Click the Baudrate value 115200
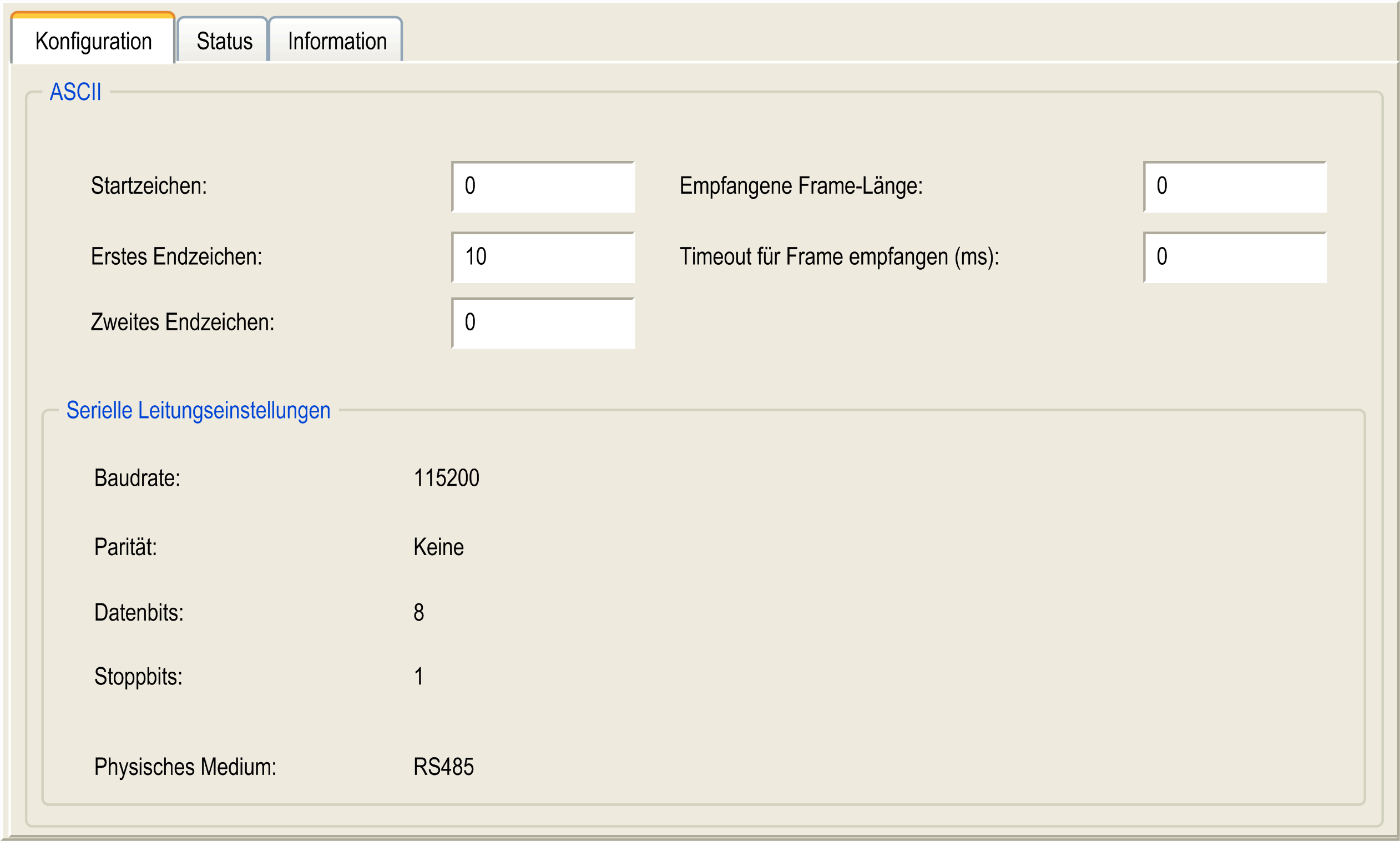1400x841 pixels. coord(446,478)
